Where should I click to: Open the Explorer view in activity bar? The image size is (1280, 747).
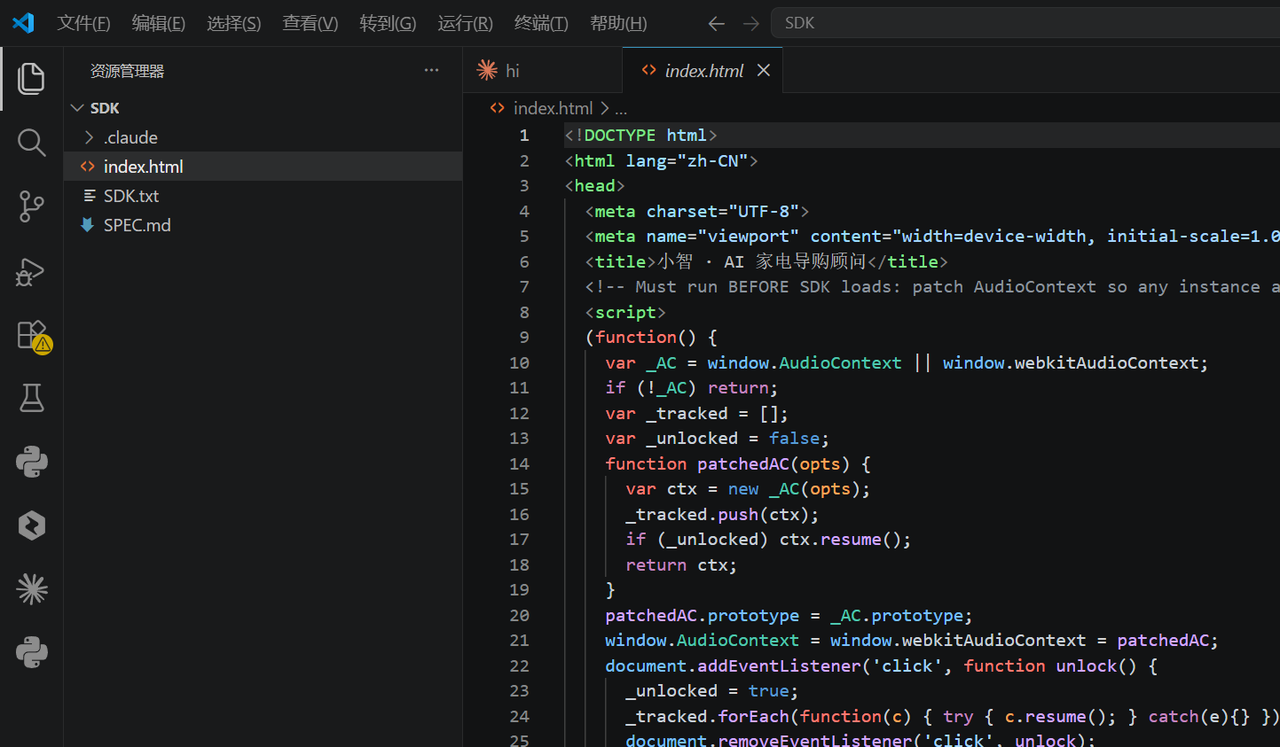pos(32,79)
